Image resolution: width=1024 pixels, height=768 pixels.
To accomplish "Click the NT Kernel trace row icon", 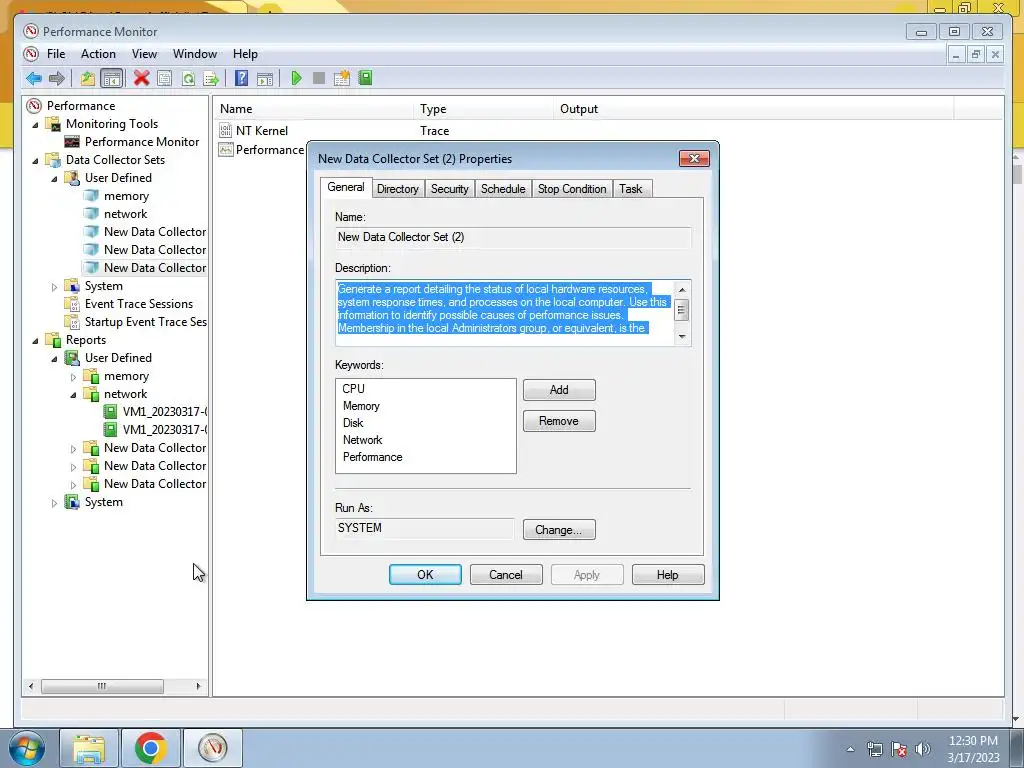I will pos(225,131).
